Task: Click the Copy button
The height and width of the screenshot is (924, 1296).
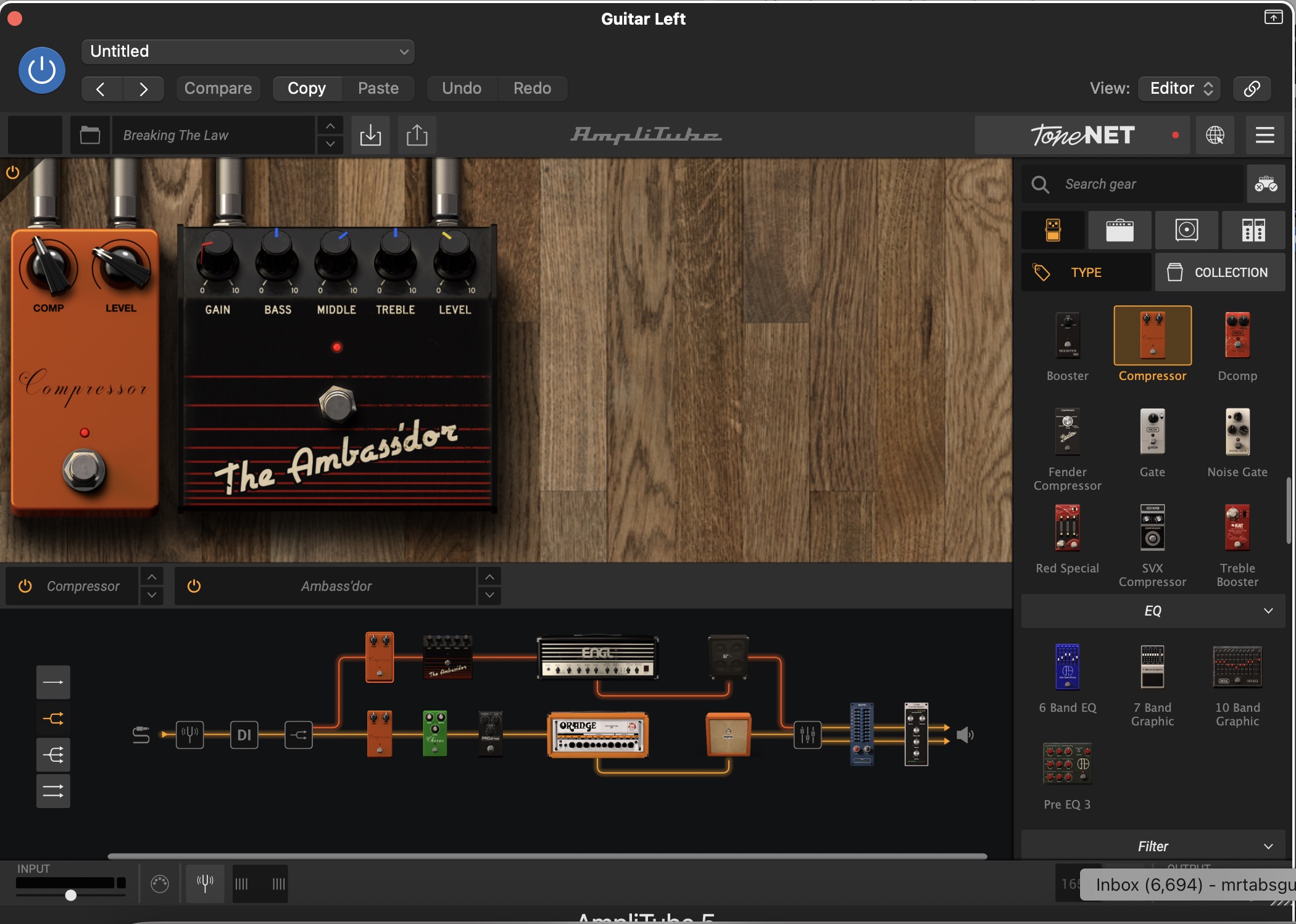Action: [x=307, y=89]
